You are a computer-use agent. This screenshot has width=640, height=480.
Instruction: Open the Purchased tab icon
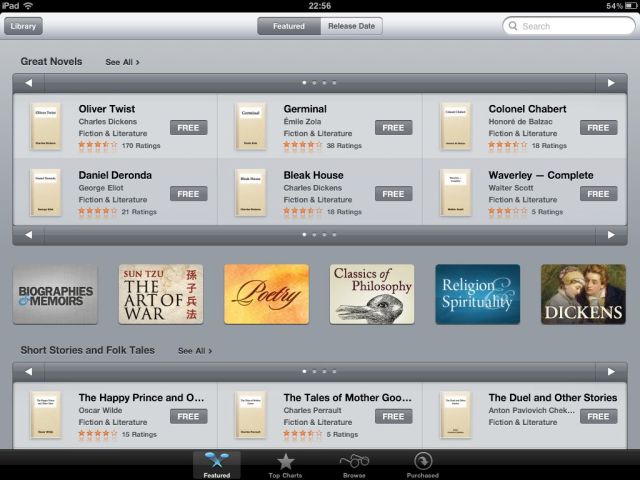pyautogui.click(x=424, y=464)
